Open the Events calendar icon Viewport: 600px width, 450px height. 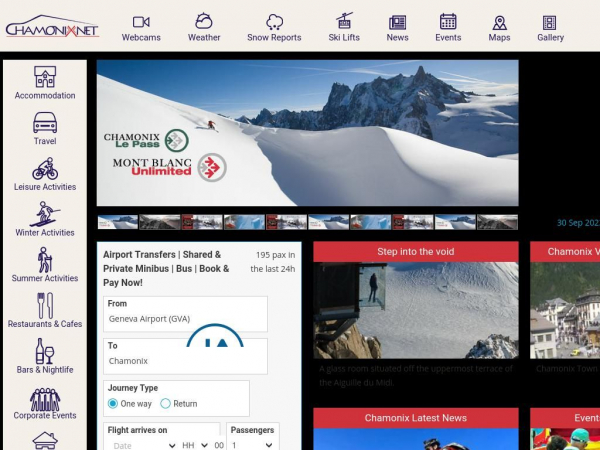pos(448,21)
